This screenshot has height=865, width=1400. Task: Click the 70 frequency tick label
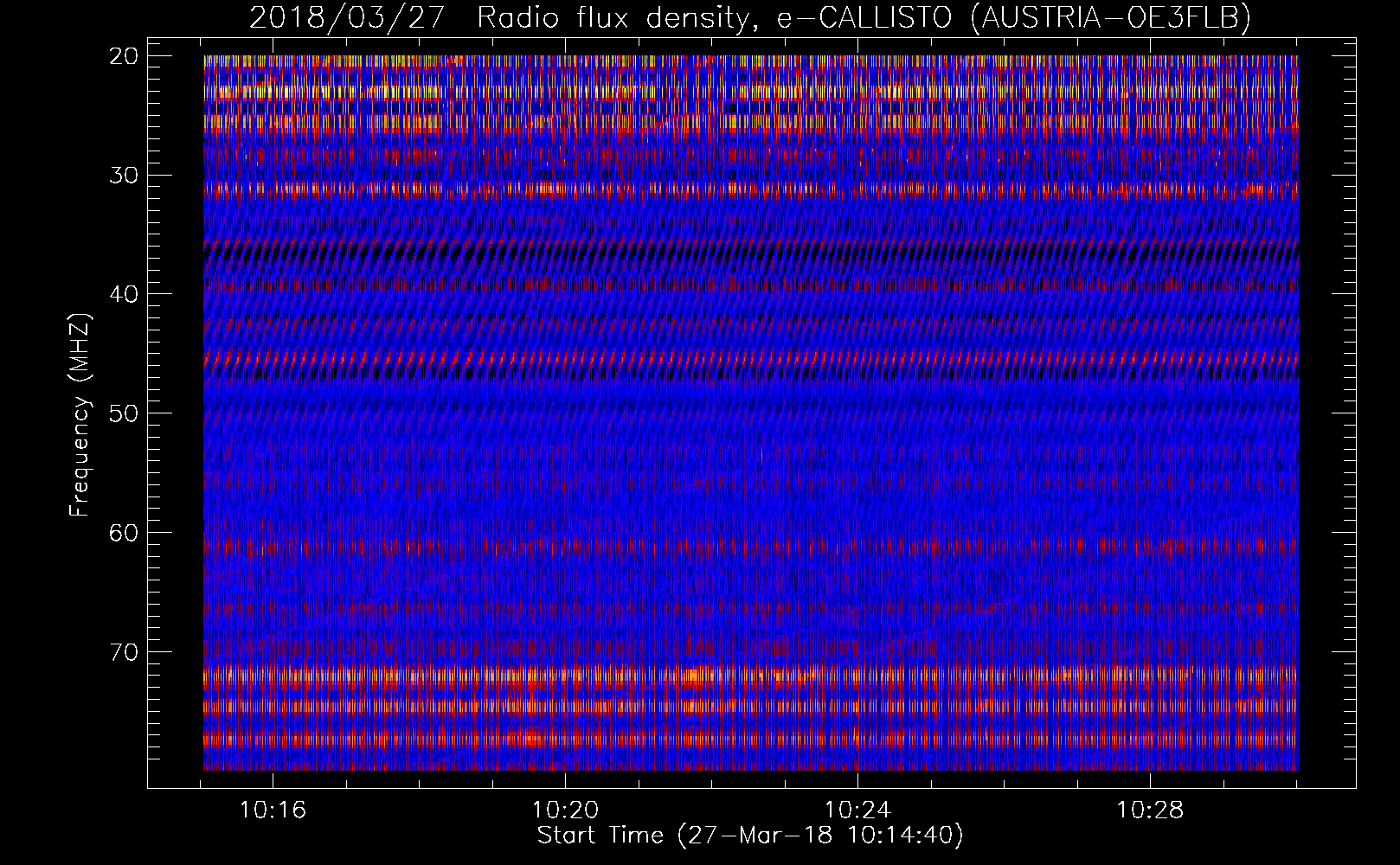(124, 651)
